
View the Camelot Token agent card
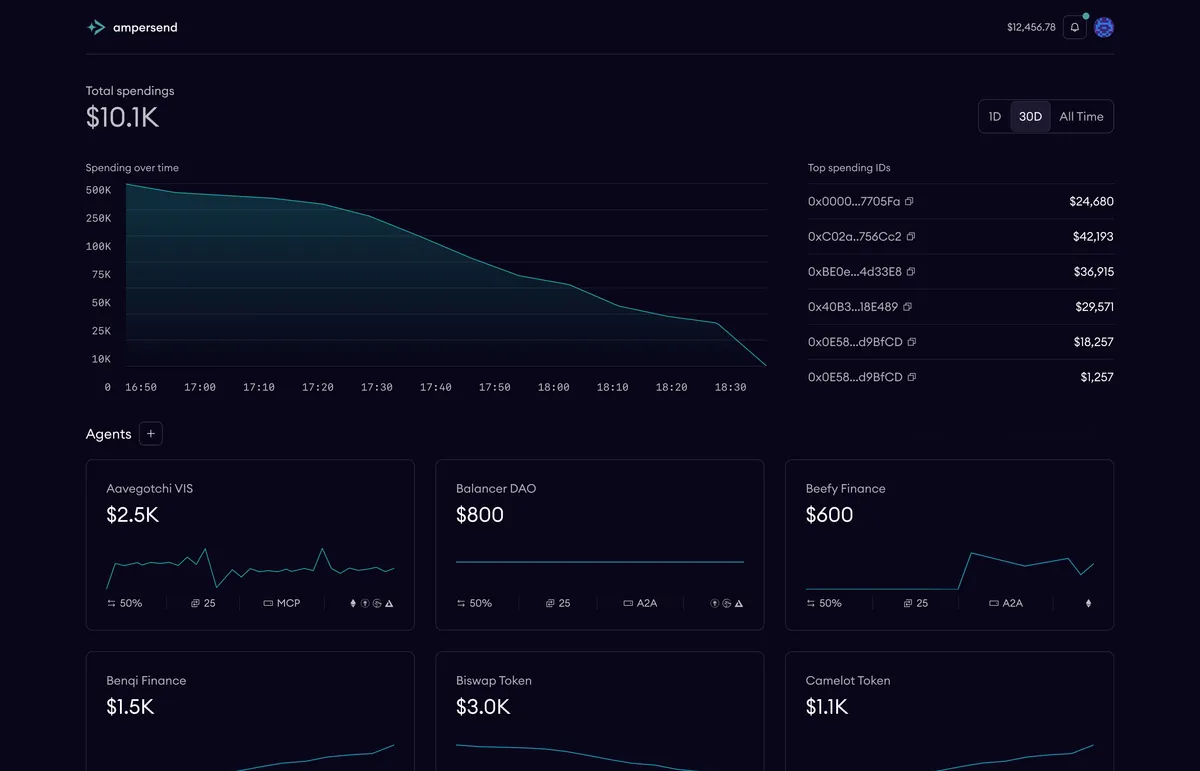[949, 710]
